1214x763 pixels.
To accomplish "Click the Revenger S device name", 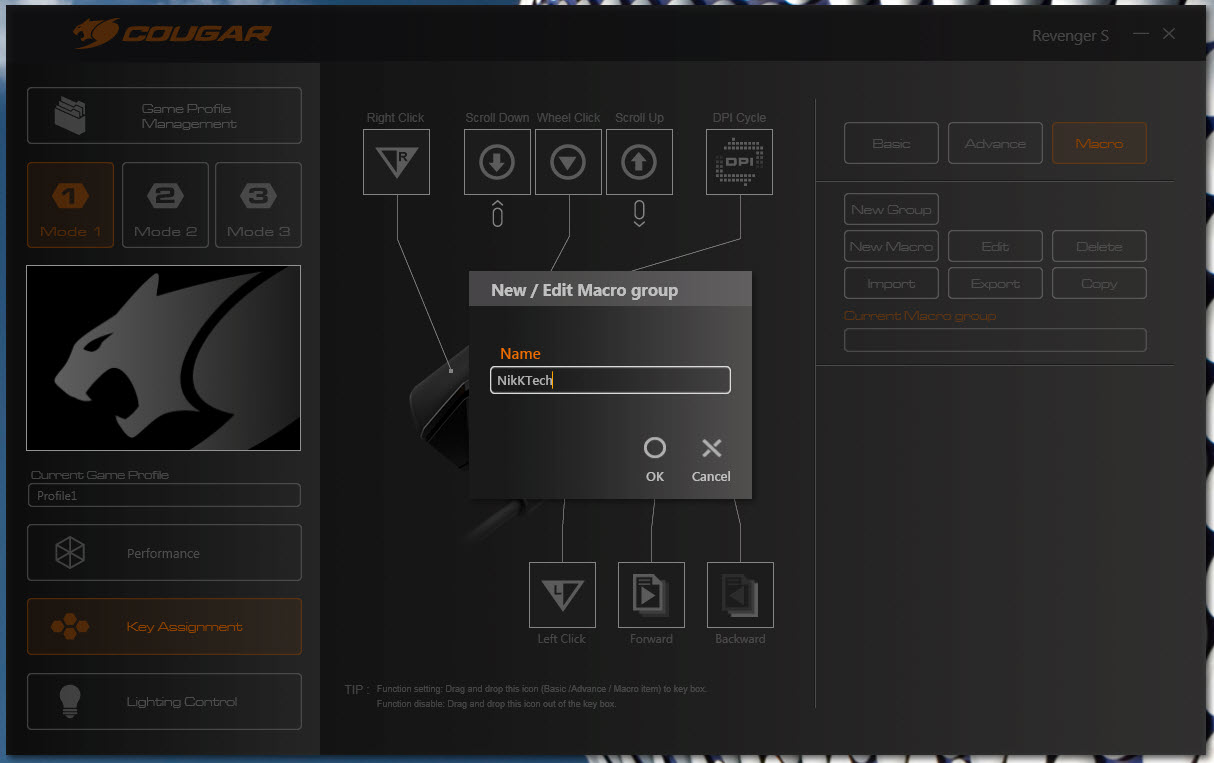I will pyautogui.click(x=1070, y=36).
